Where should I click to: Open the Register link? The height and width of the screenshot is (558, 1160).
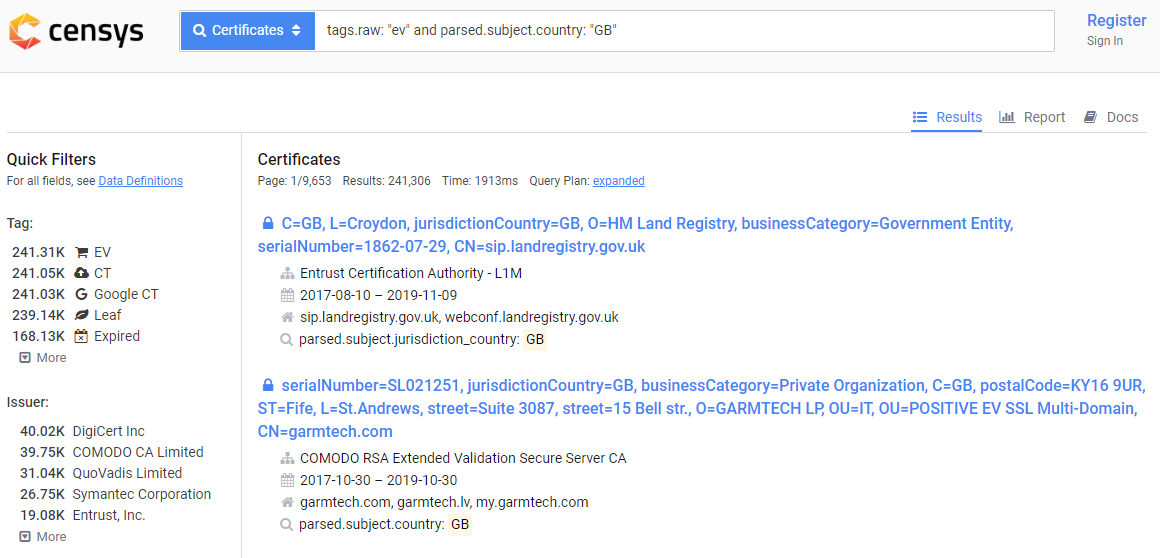click(1116, 21)
